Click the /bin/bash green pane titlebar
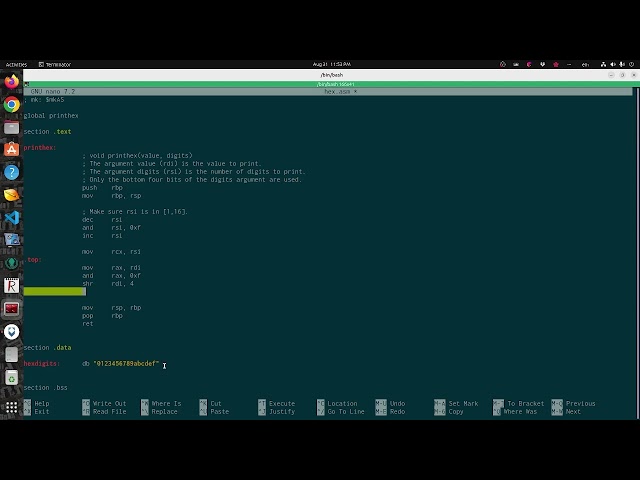640x480 pixels. click(330, 84)
